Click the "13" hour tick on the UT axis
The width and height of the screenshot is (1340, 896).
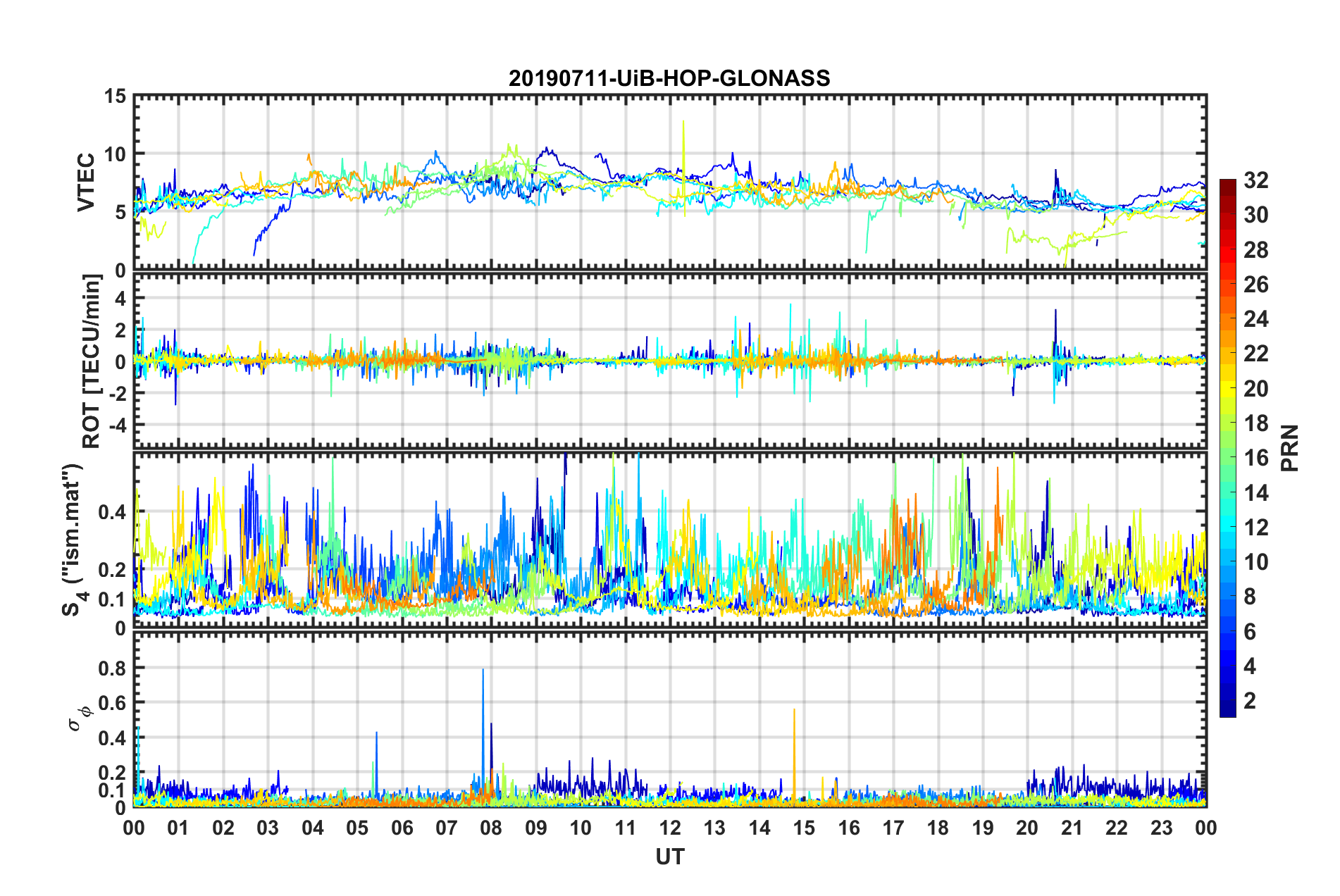(x=715, y=828)
